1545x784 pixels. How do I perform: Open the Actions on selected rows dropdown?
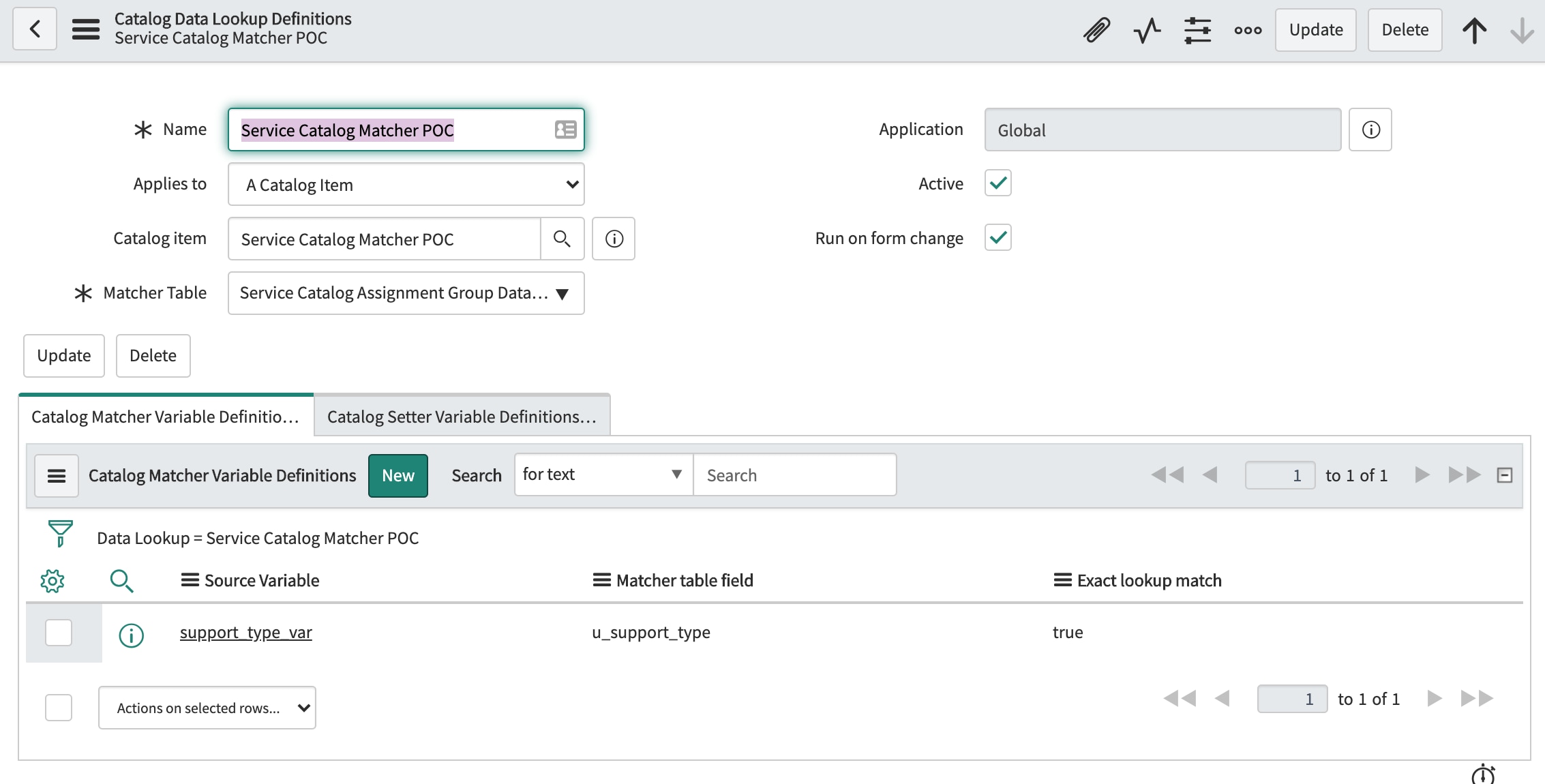coord(207,708)
